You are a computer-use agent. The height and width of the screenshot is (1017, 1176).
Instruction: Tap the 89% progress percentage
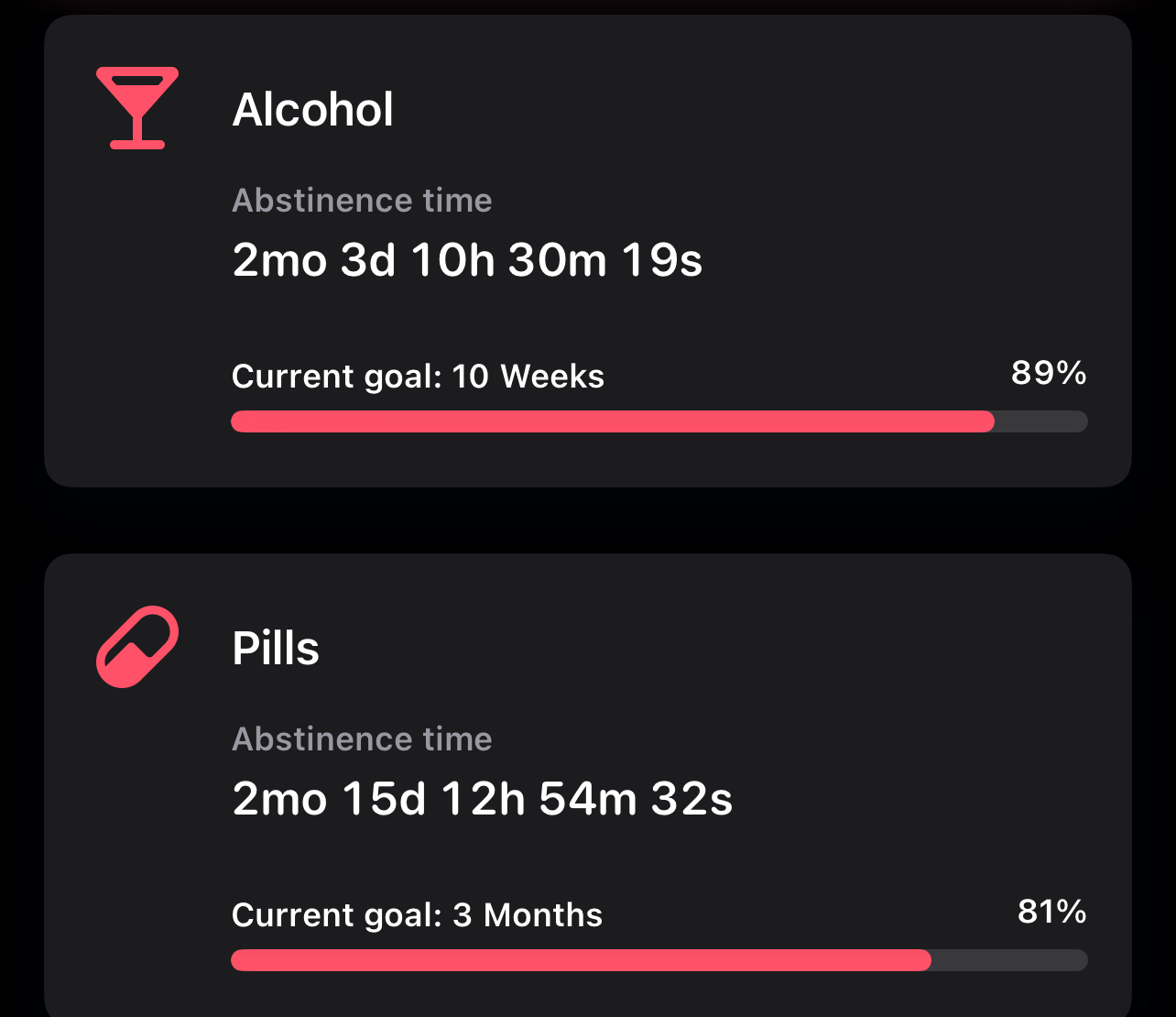pos(1049,373)
